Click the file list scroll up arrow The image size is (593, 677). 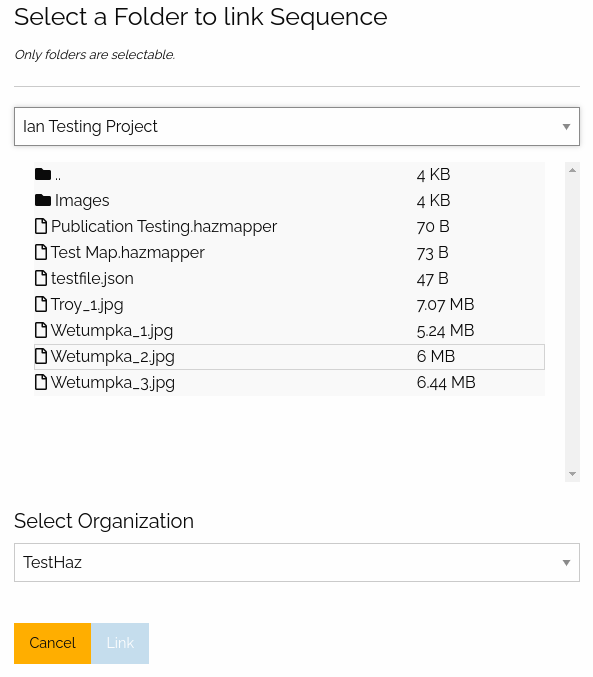coord(572,171)
